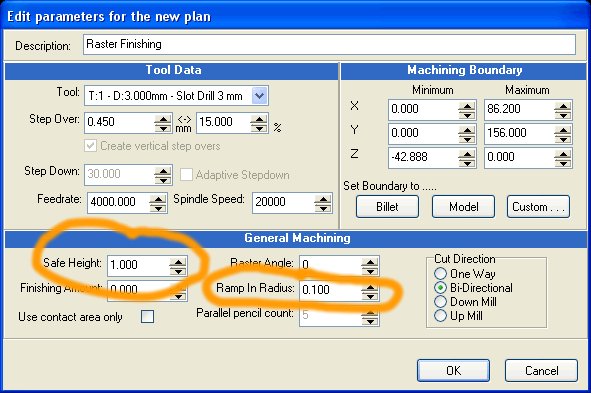Click the Finishing Amount field
Image resolution: width=591 pixels, height=393 pixels.
tap(139, 290)
